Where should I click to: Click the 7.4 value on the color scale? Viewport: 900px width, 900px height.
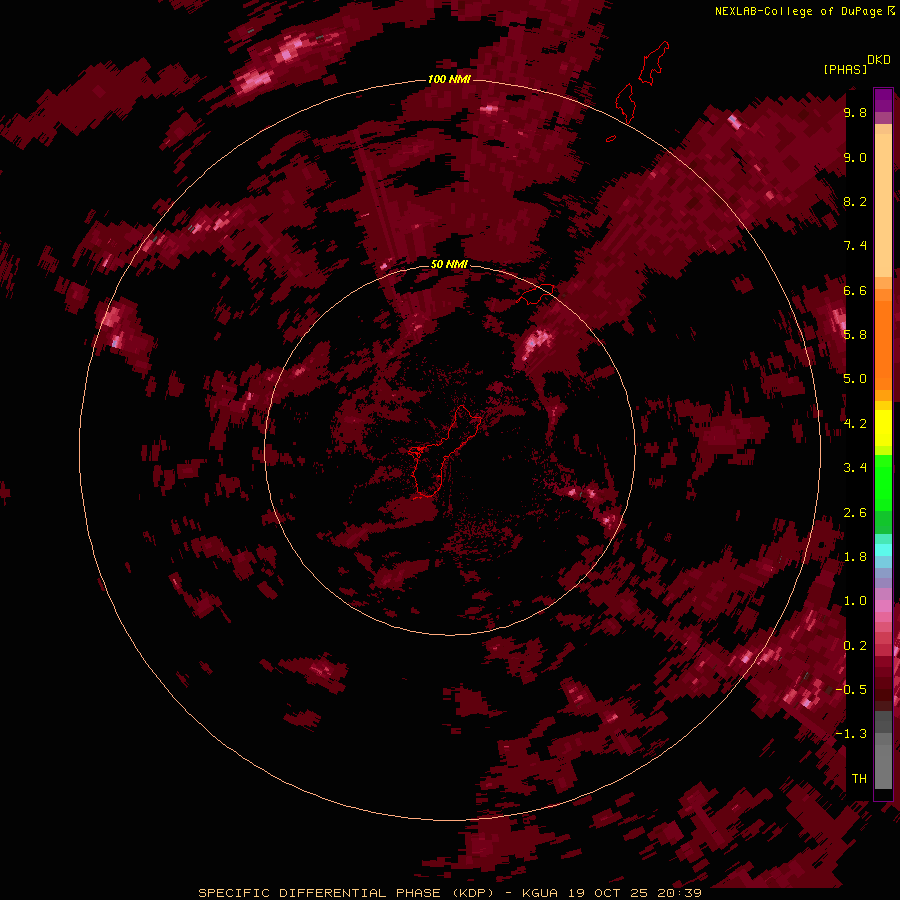coord(855,246)
